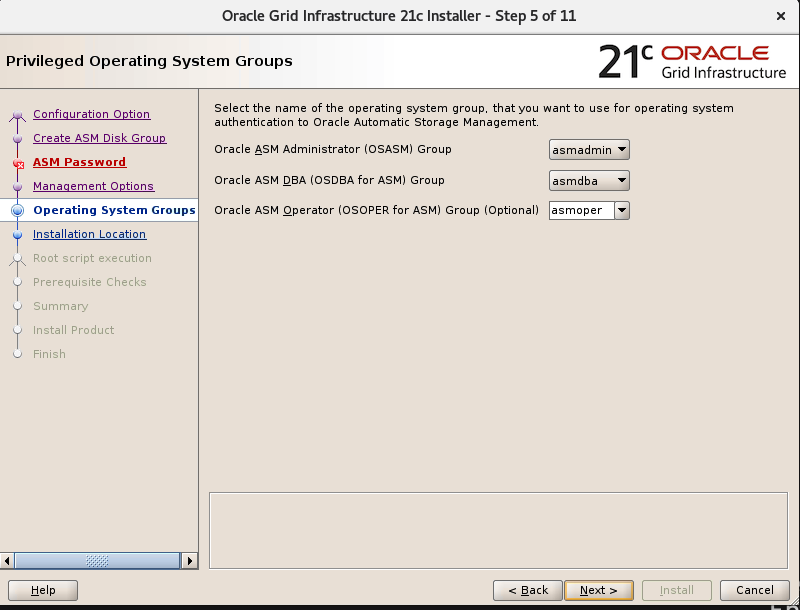This screenshot has width=800, height=610.
Task: Click the ASM Password sidebar link
Action: tap(79, 162)
